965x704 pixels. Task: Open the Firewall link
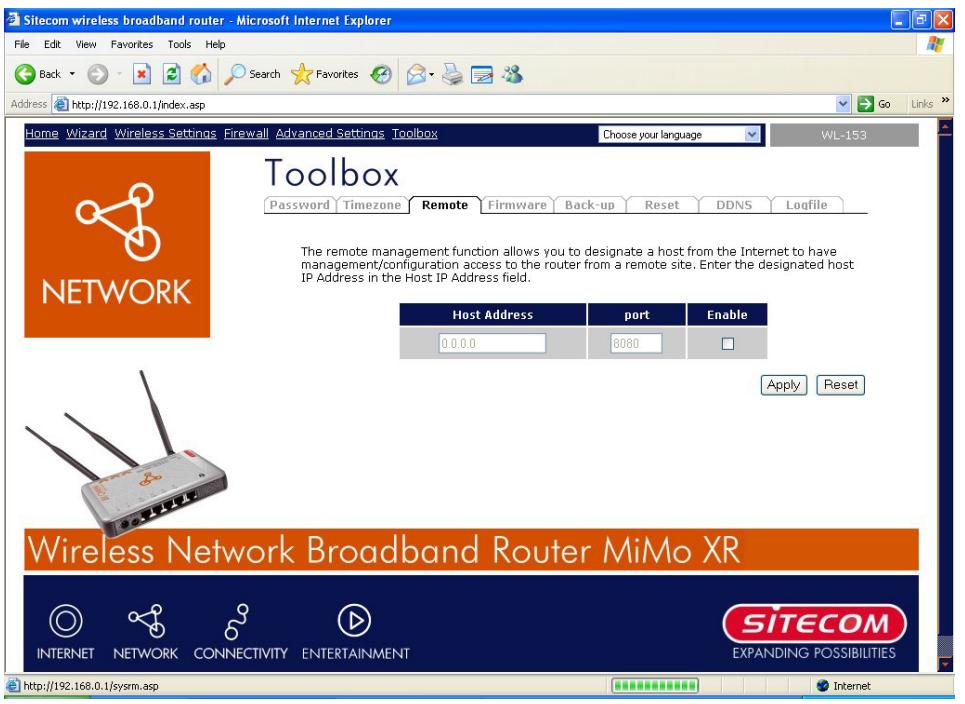point(246,134)
